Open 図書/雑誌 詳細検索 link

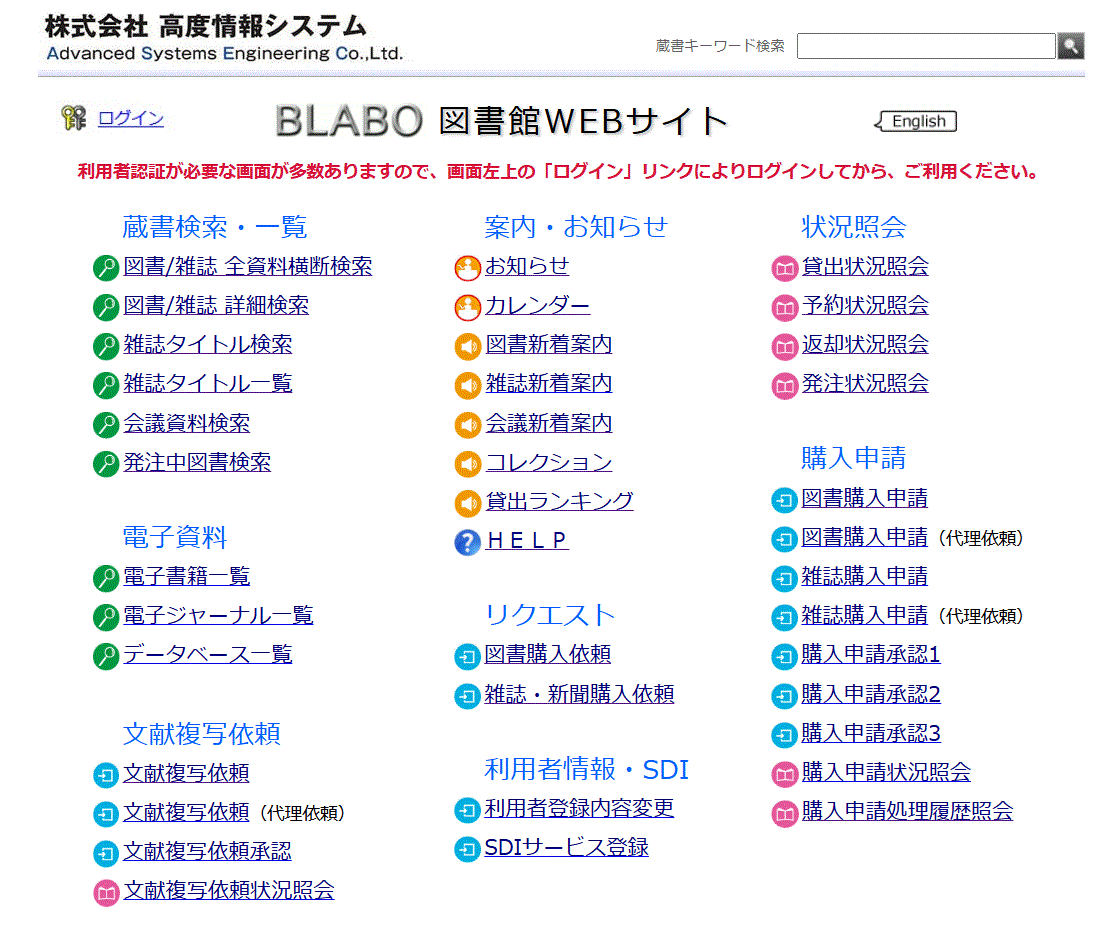click(215, 306)
